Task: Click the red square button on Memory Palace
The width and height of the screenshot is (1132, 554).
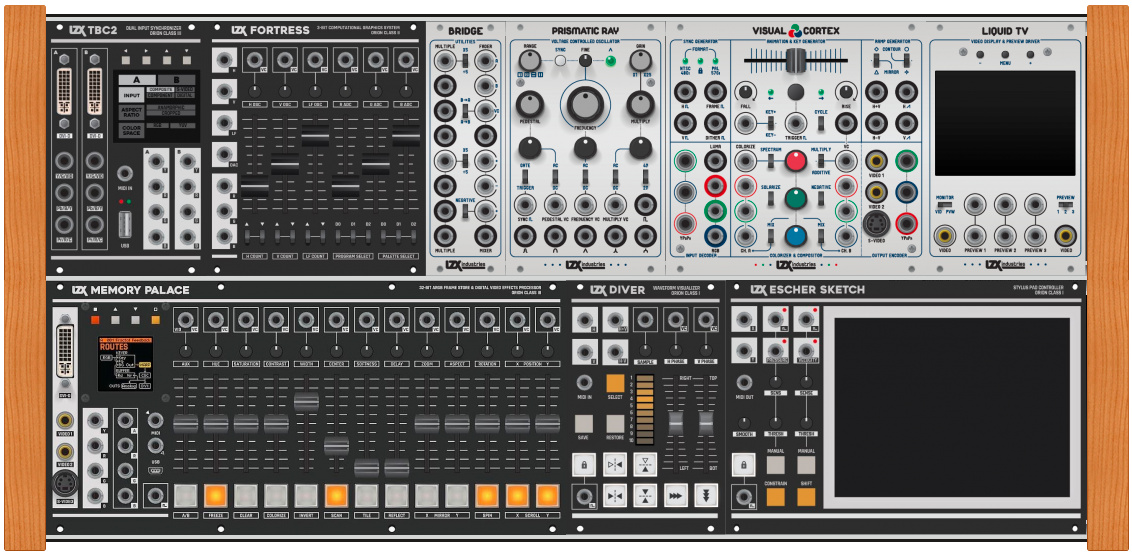Action: pyautogui.click(x=95, y=320)
